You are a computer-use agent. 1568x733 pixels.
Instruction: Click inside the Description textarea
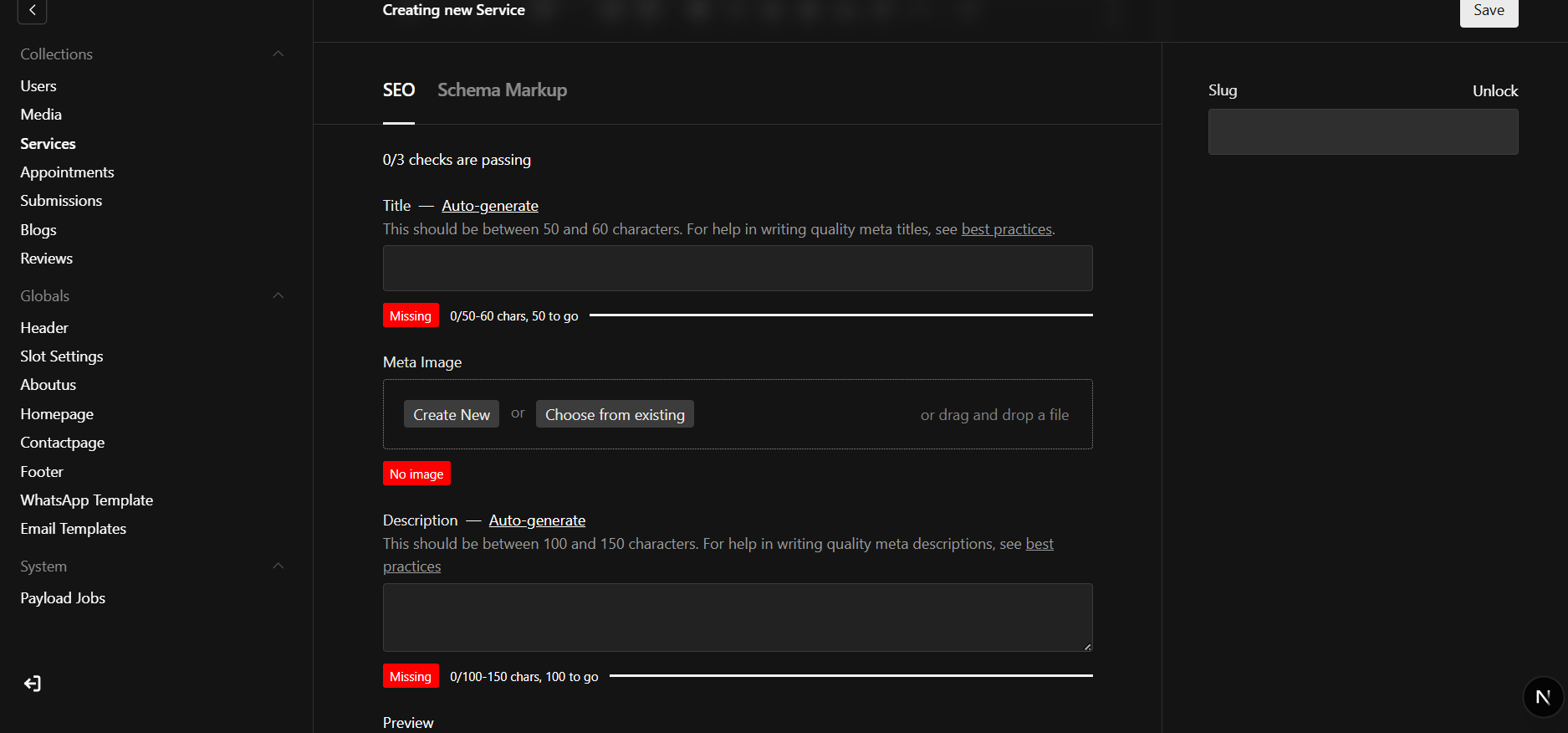tap(738, 618)
